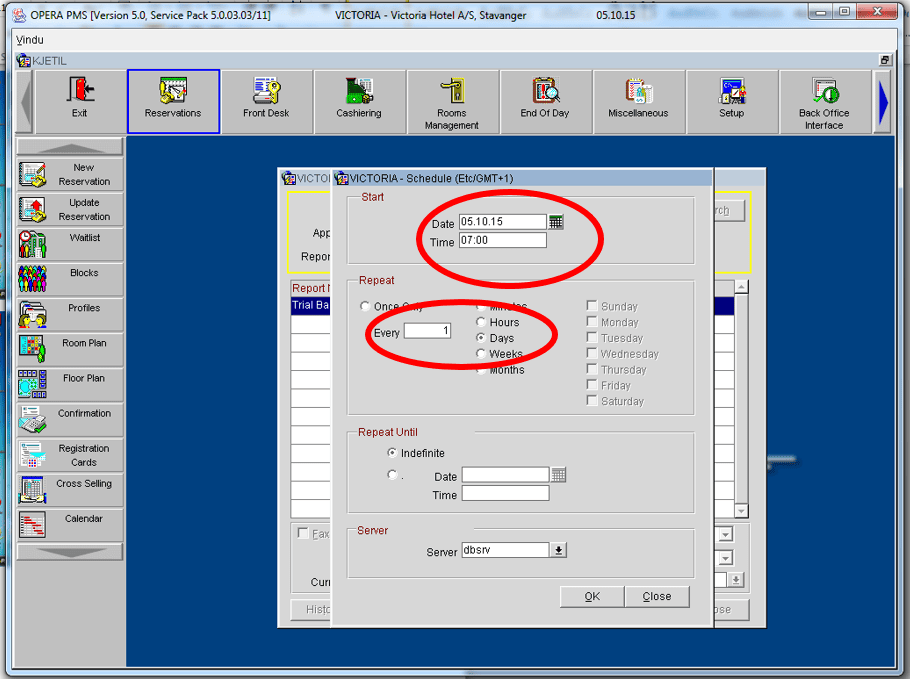Open the Setup toolbar icon
The image size is (910, 679).
732,101
